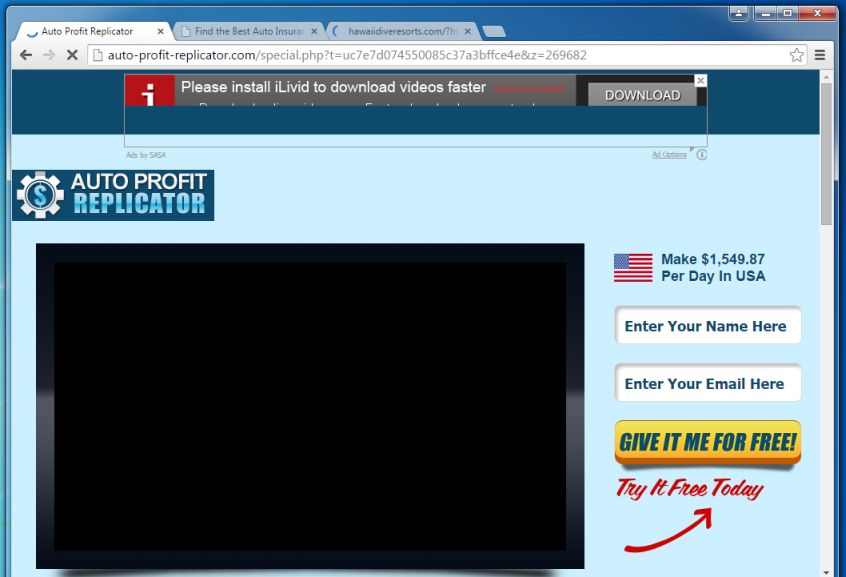The width and height of the screenshot is (846, 577).
Task: Click the Try It Free Today text
Action: 690,488
